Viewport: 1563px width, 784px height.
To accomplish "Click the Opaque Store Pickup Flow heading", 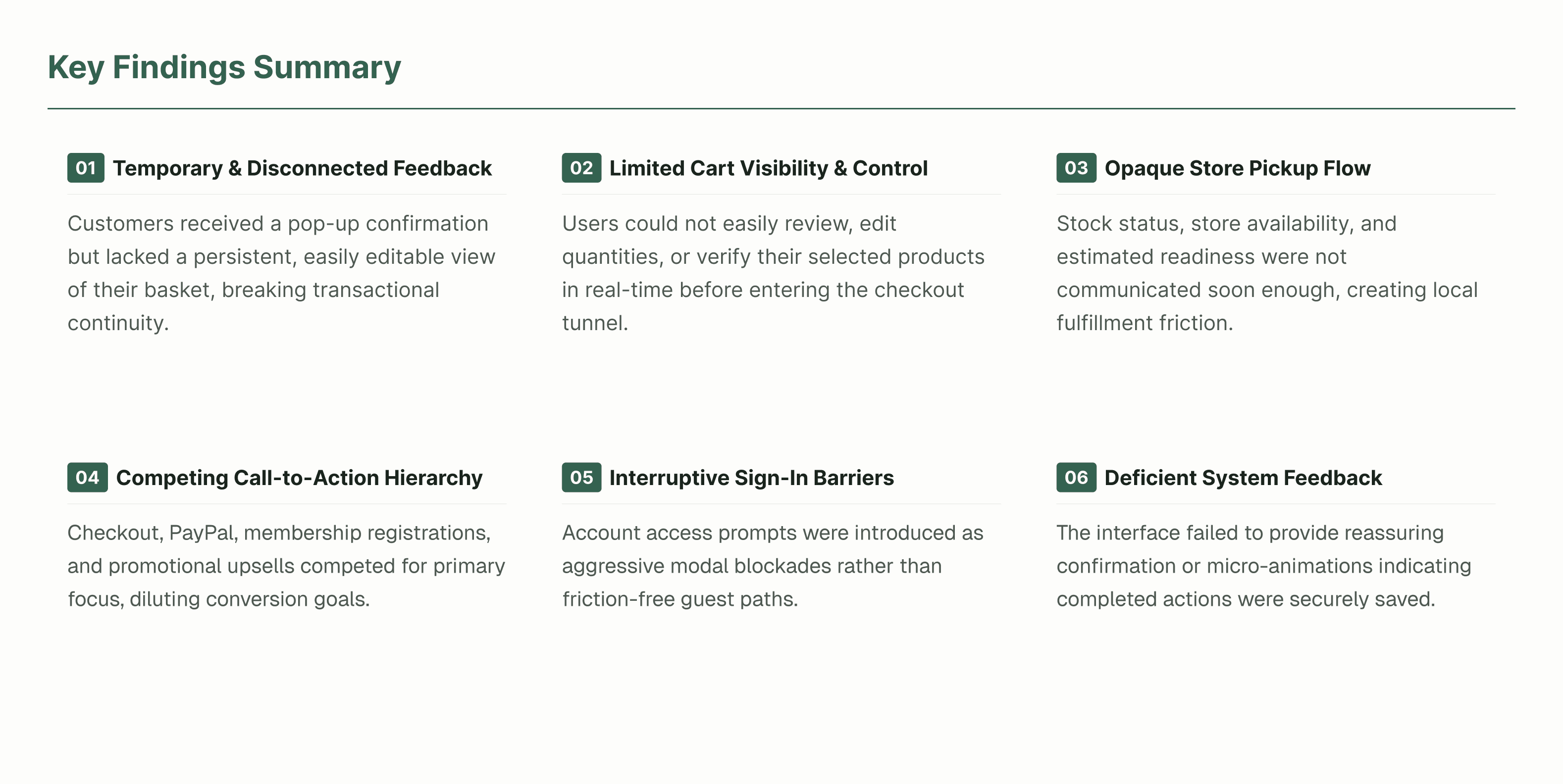I will (1237, 168).
